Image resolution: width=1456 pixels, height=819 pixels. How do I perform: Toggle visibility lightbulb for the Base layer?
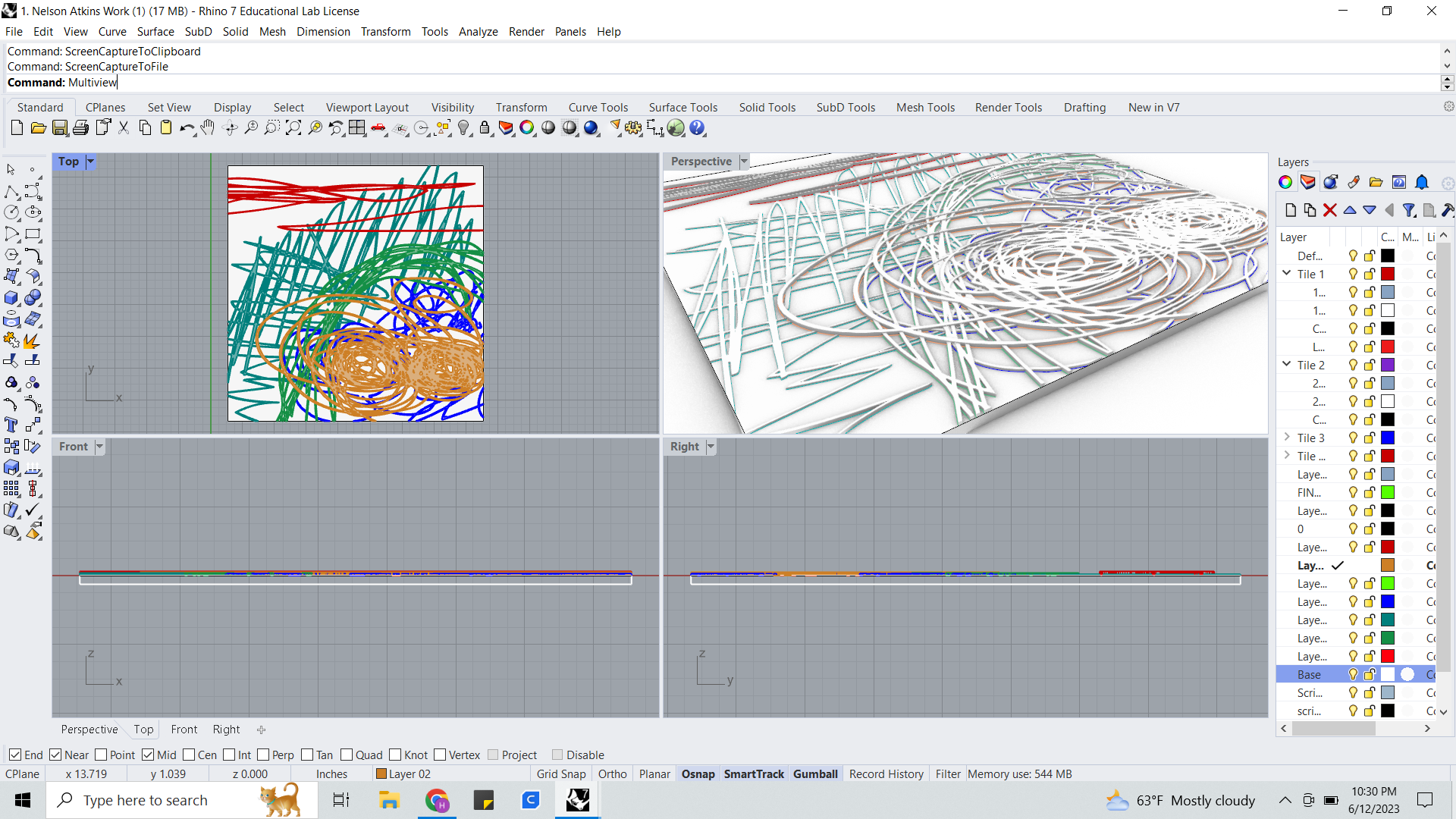coord(1353,674)
